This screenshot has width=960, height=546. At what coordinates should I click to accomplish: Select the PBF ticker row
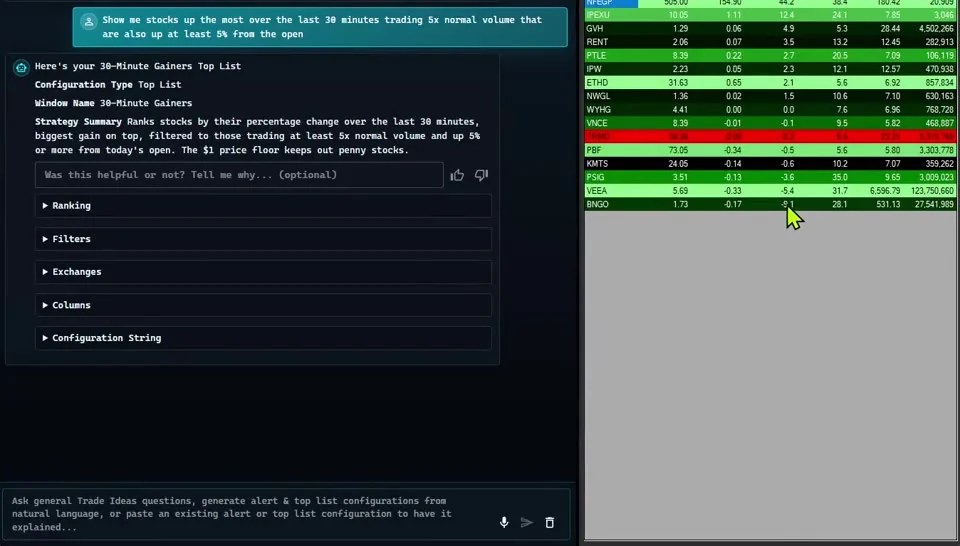(770, 150)
